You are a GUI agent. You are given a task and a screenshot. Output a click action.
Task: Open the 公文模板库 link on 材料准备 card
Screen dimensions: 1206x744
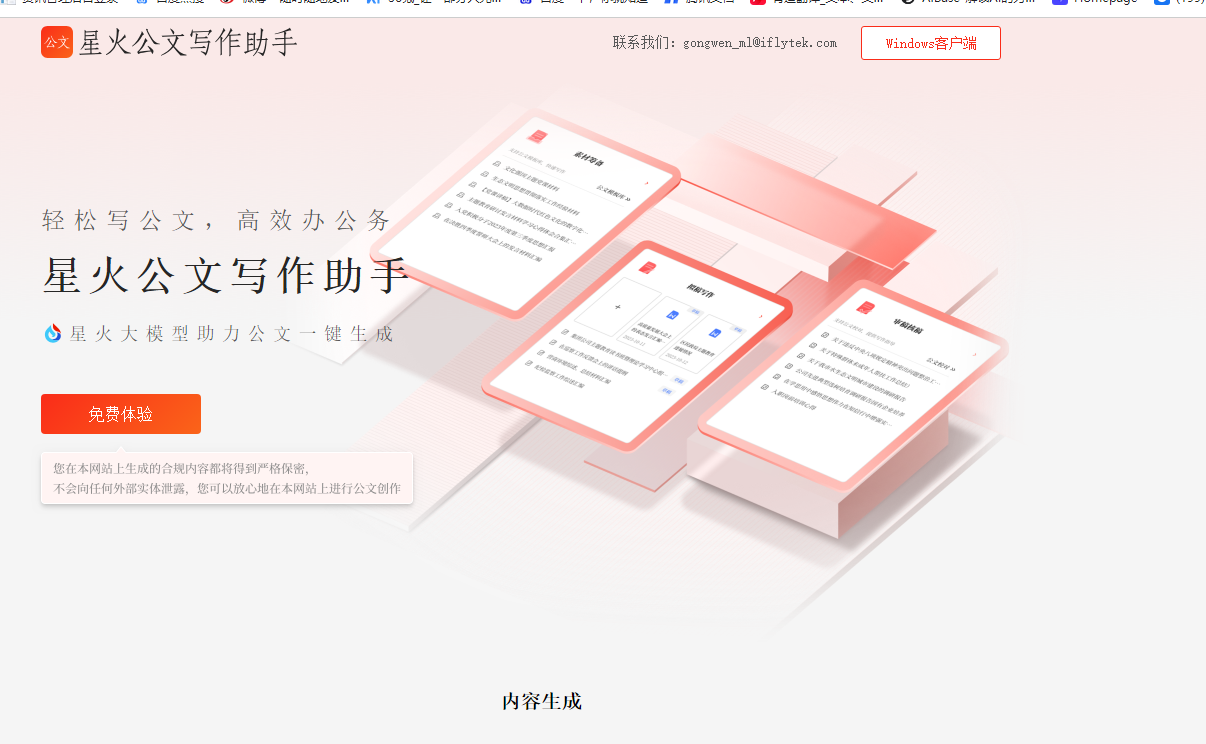pos(614,188)
